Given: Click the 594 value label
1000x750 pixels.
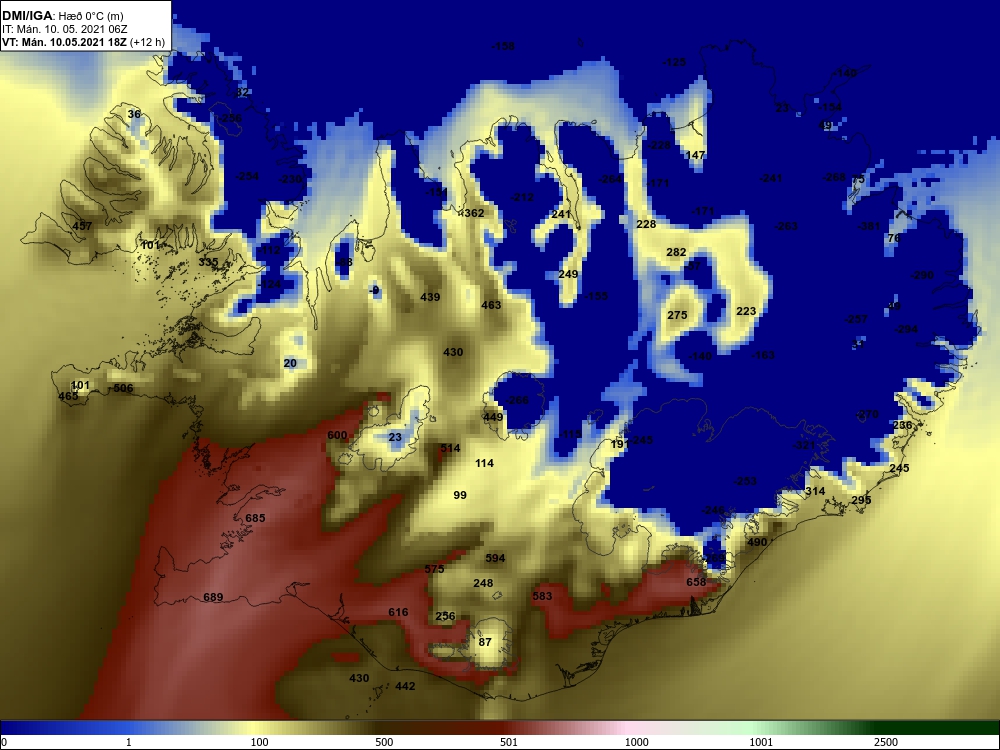Looking at the screenshot, I should (x=496, y=558).
